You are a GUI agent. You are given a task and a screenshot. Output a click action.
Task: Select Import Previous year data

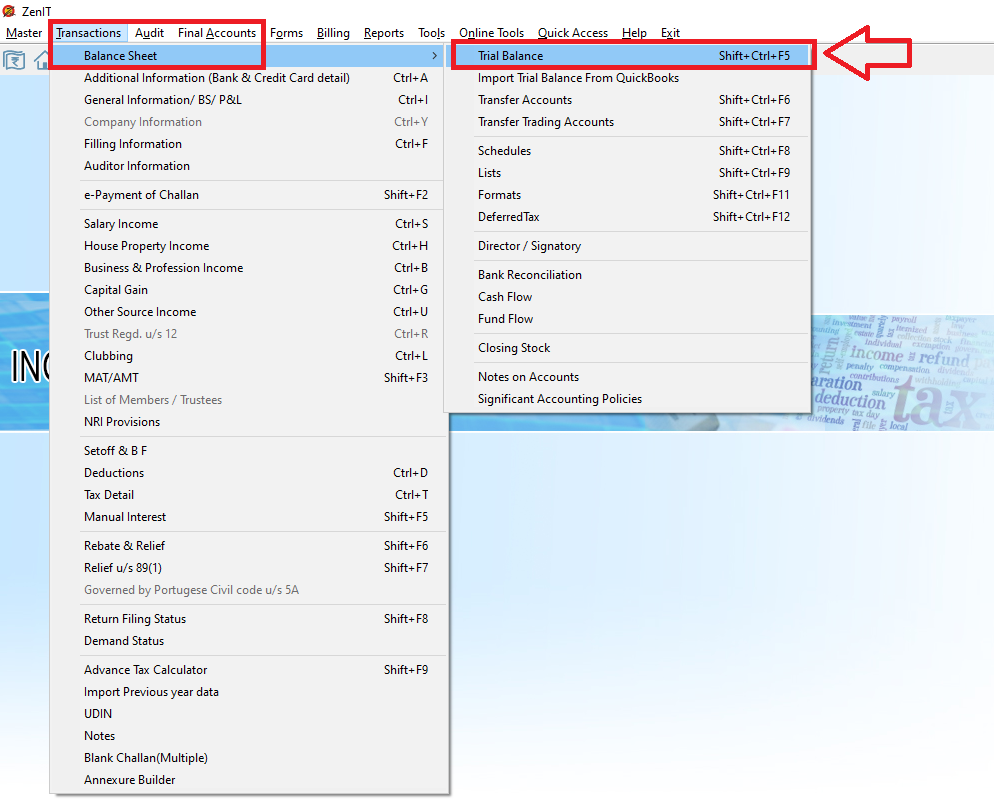click(248, 692)
